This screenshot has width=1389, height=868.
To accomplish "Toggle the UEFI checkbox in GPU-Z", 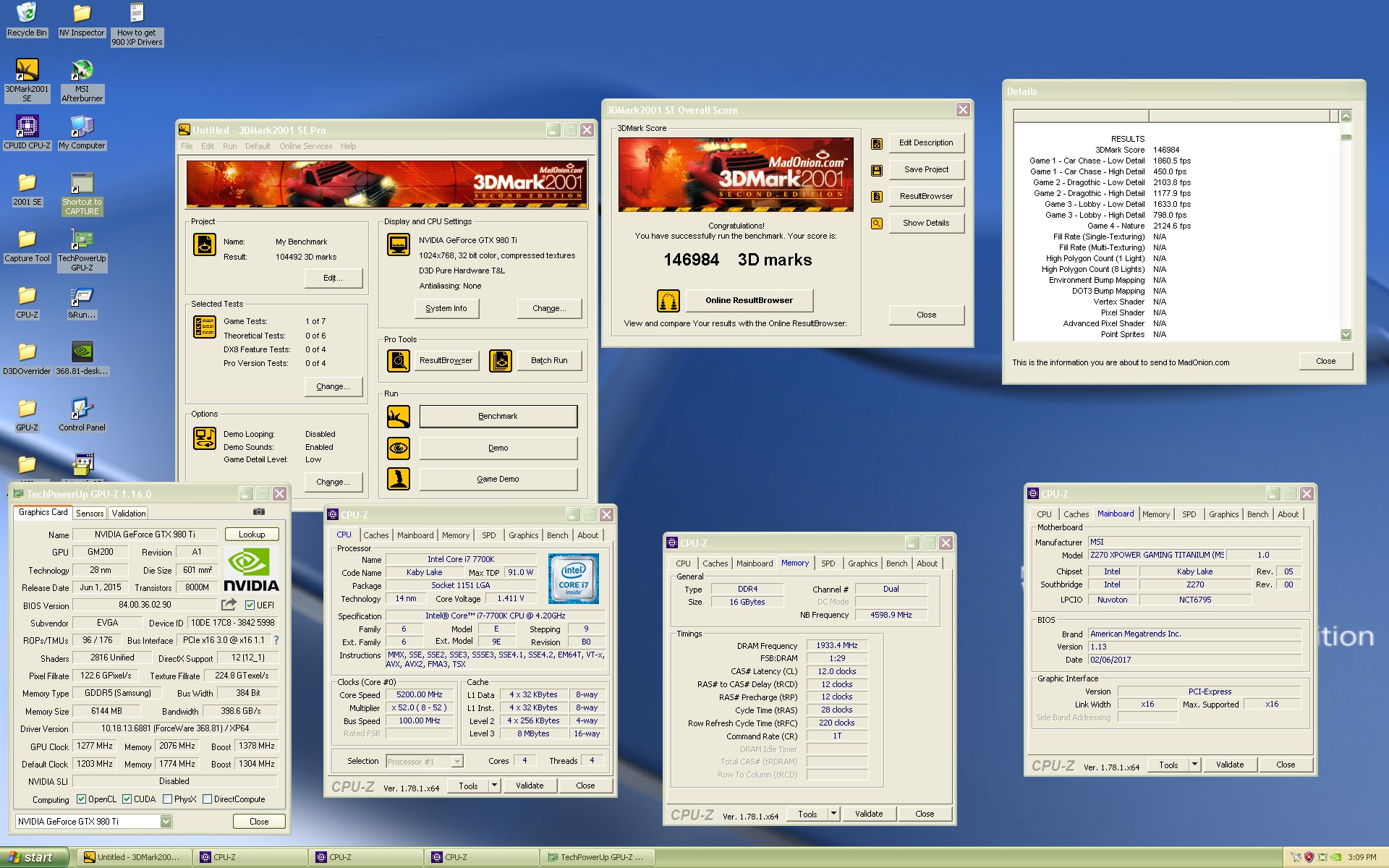I will click(x=250, y=605).
